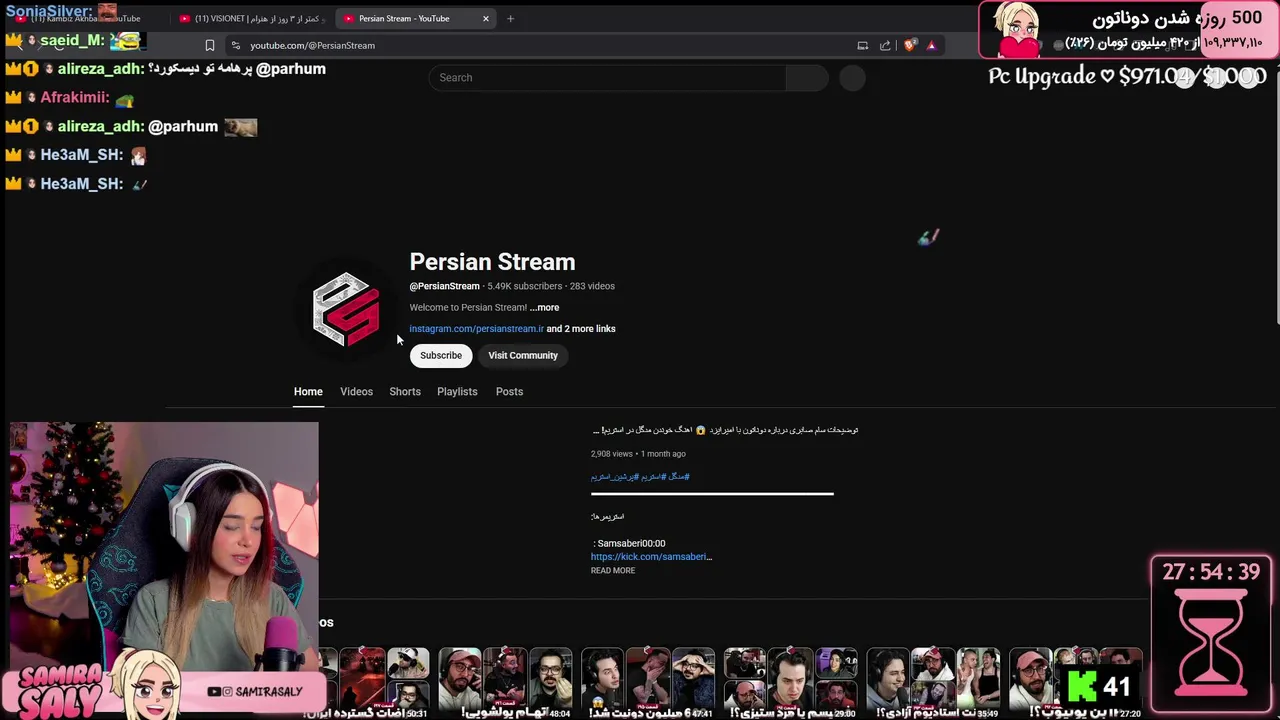Click the #مدگل hashtag link

[678, 477]
